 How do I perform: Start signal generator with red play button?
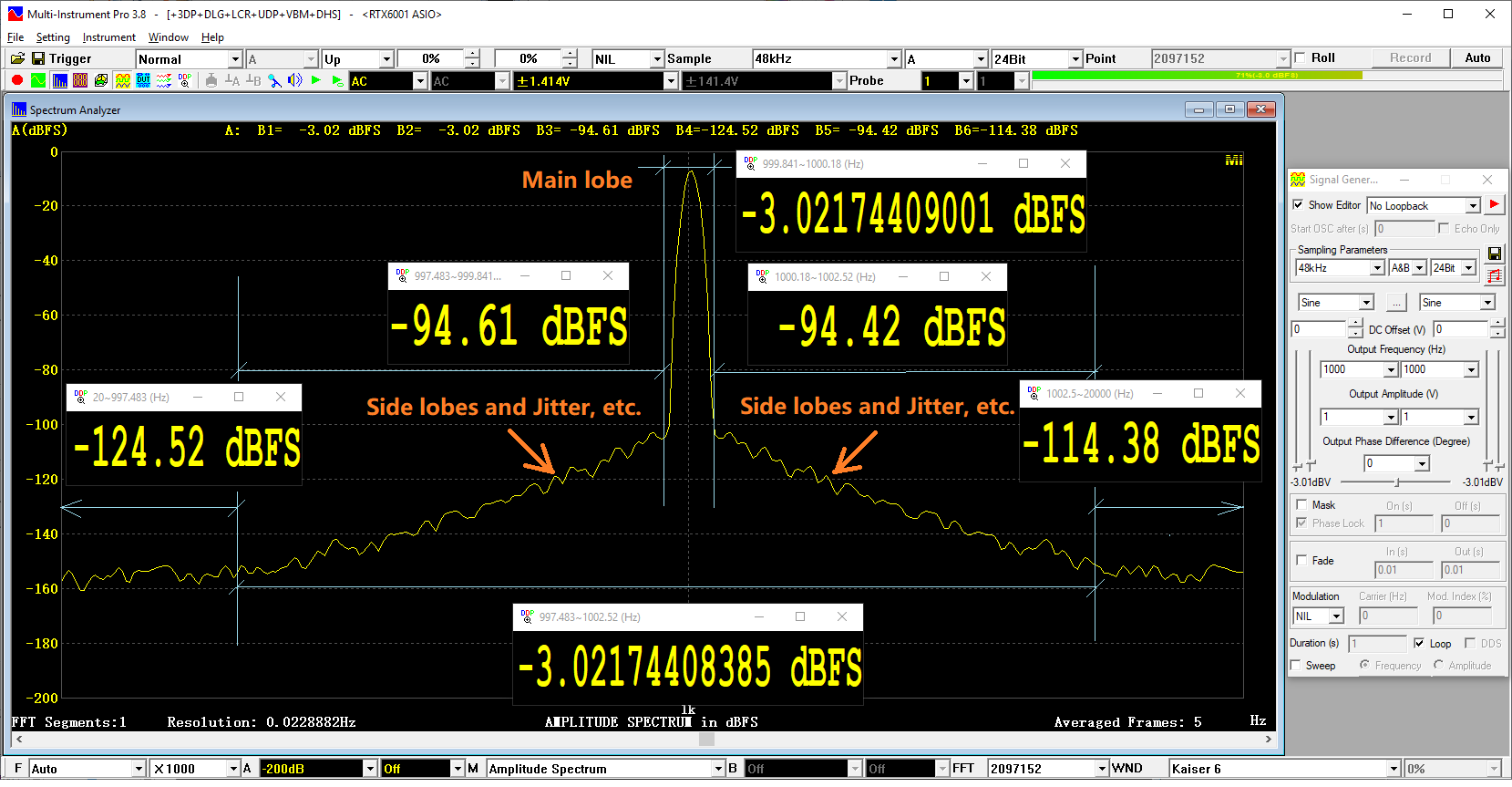(x=1494, y=204)
